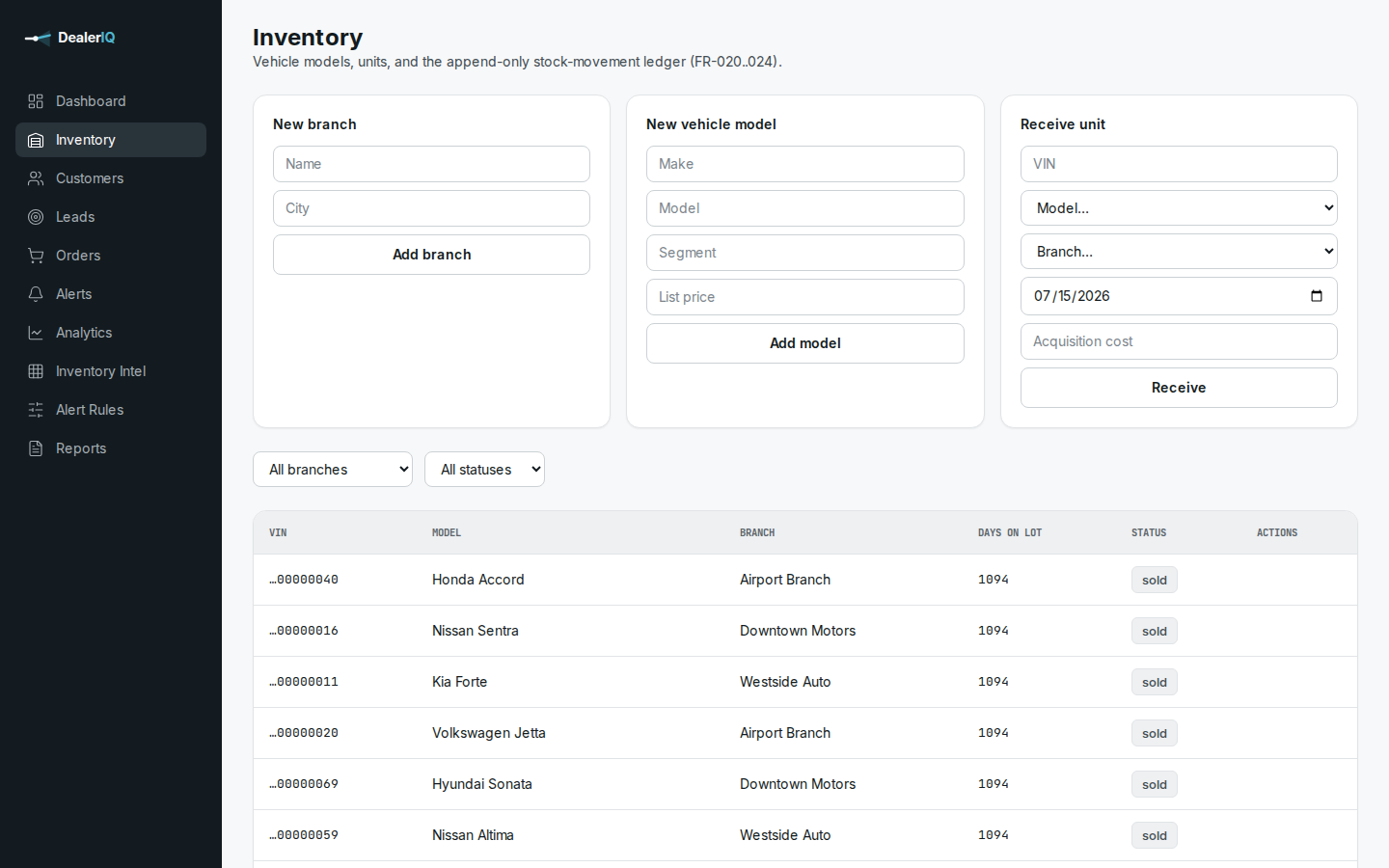The width and height of the screenshot is (1389, 868).
Task: Click the Analytics chart icon
Action: click(36, 333)
